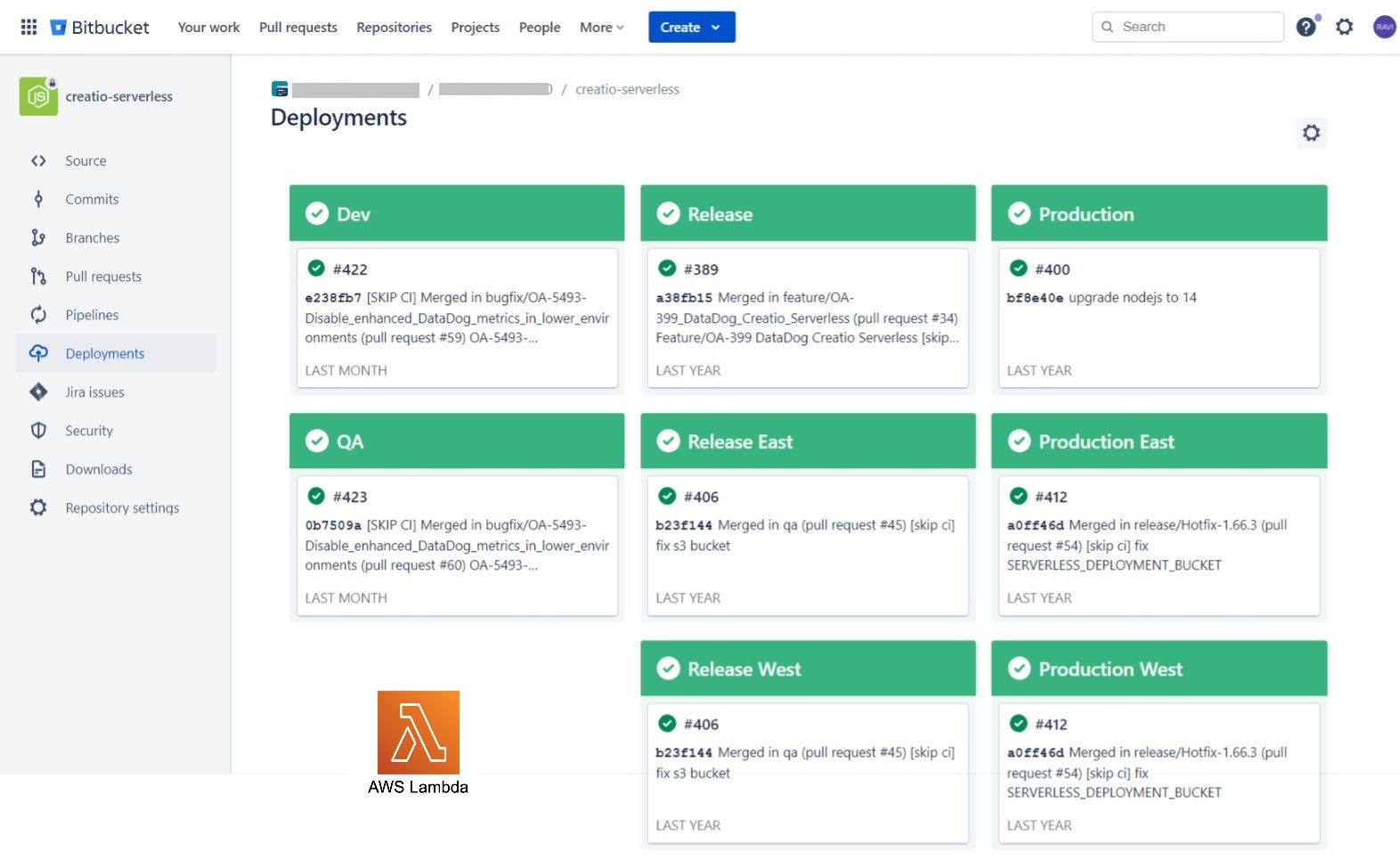Open the help question mark icon
Screen dimensions: 1400x867
(1306, 27)
